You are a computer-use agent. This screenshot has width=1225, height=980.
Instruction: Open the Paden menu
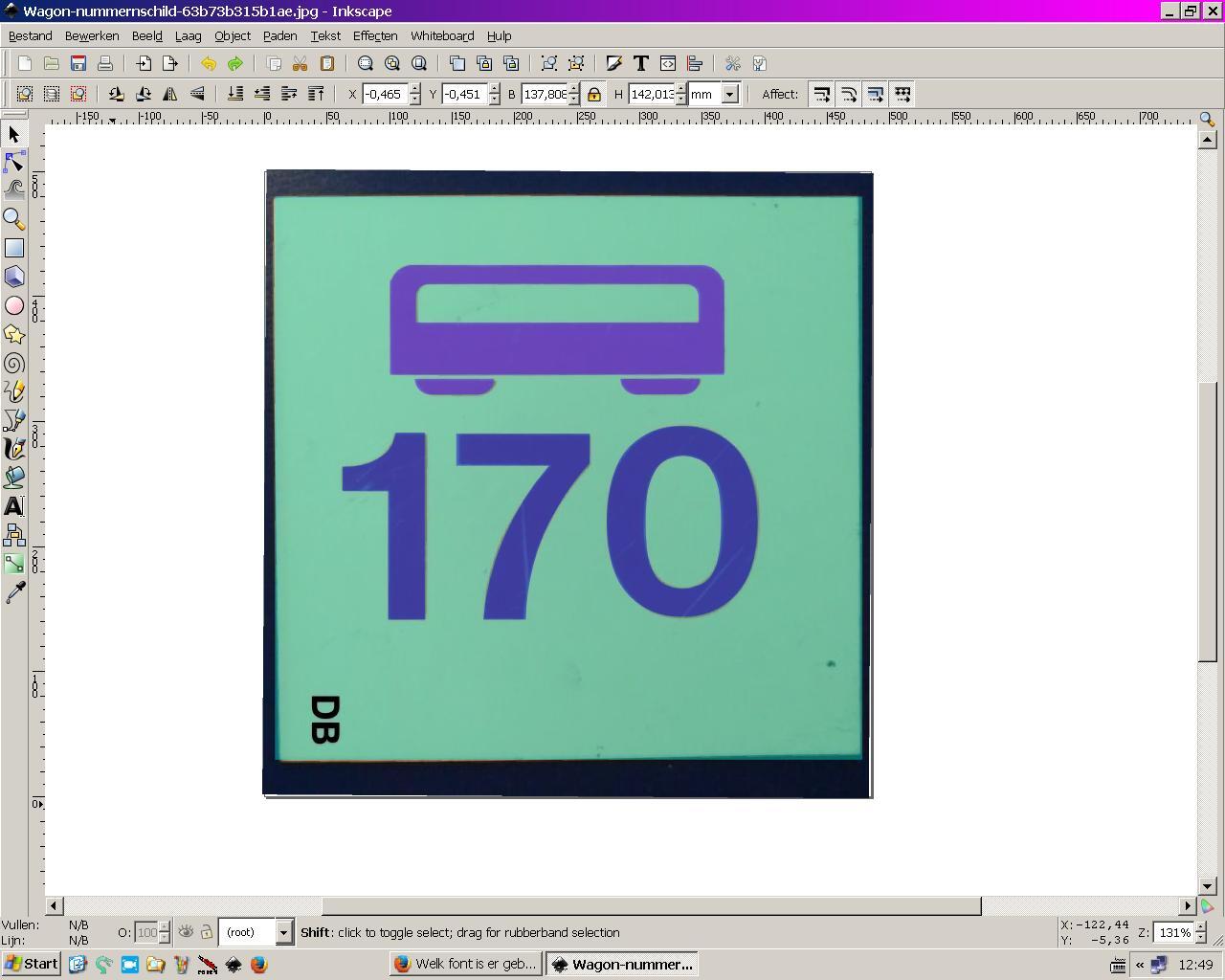279,36
